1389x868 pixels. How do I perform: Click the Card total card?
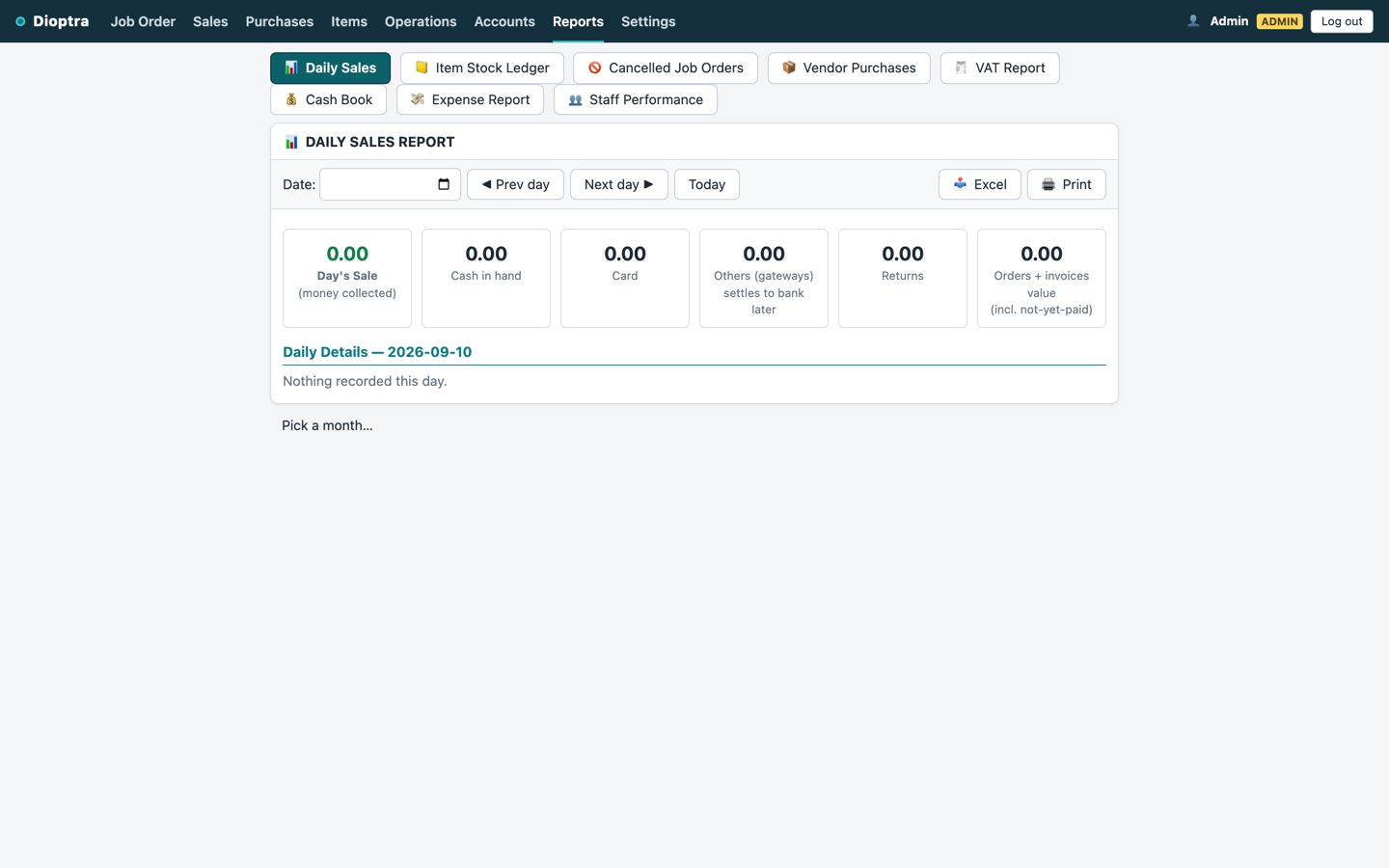[x=625, y=278]
